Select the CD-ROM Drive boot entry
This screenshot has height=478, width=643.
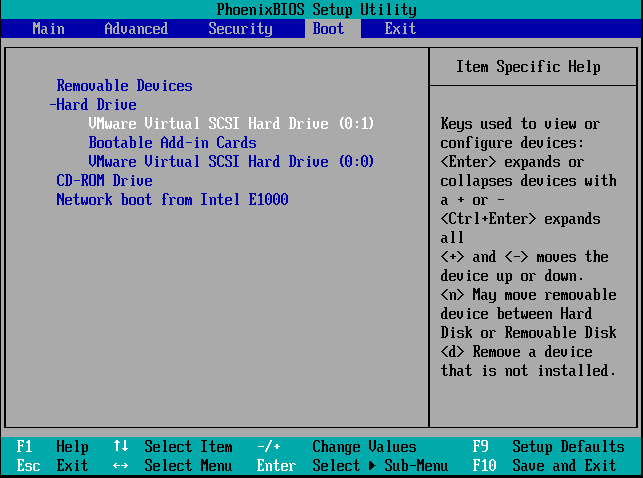pyautogui.click(x=104, y=181)
